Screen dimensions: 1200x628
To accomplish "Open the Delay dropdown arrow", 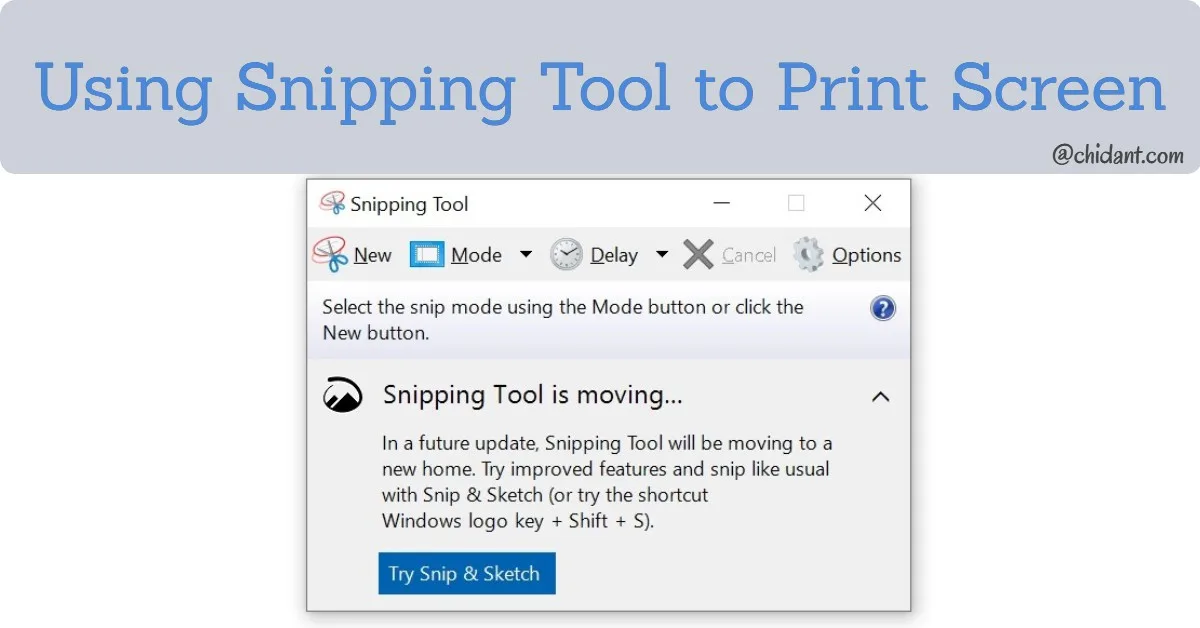I will tap(662, 255).
